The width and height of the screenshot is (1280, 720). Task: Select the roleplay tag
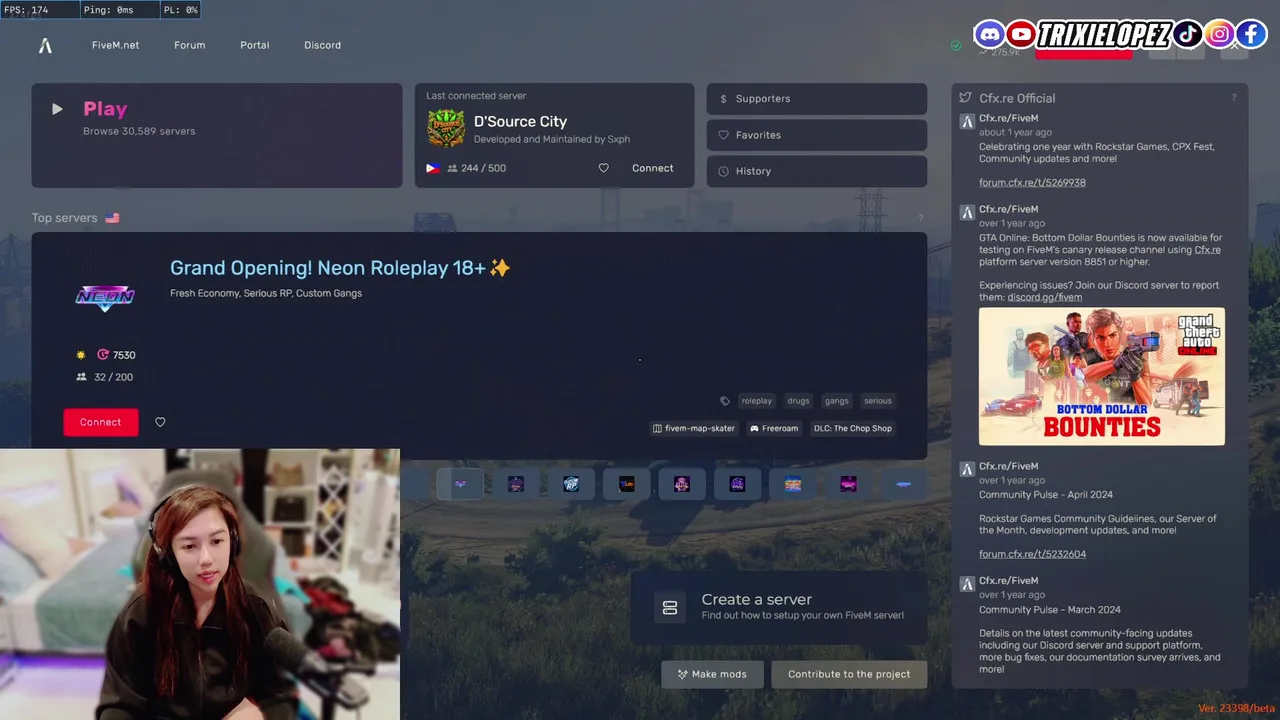[x=757, y=401]
